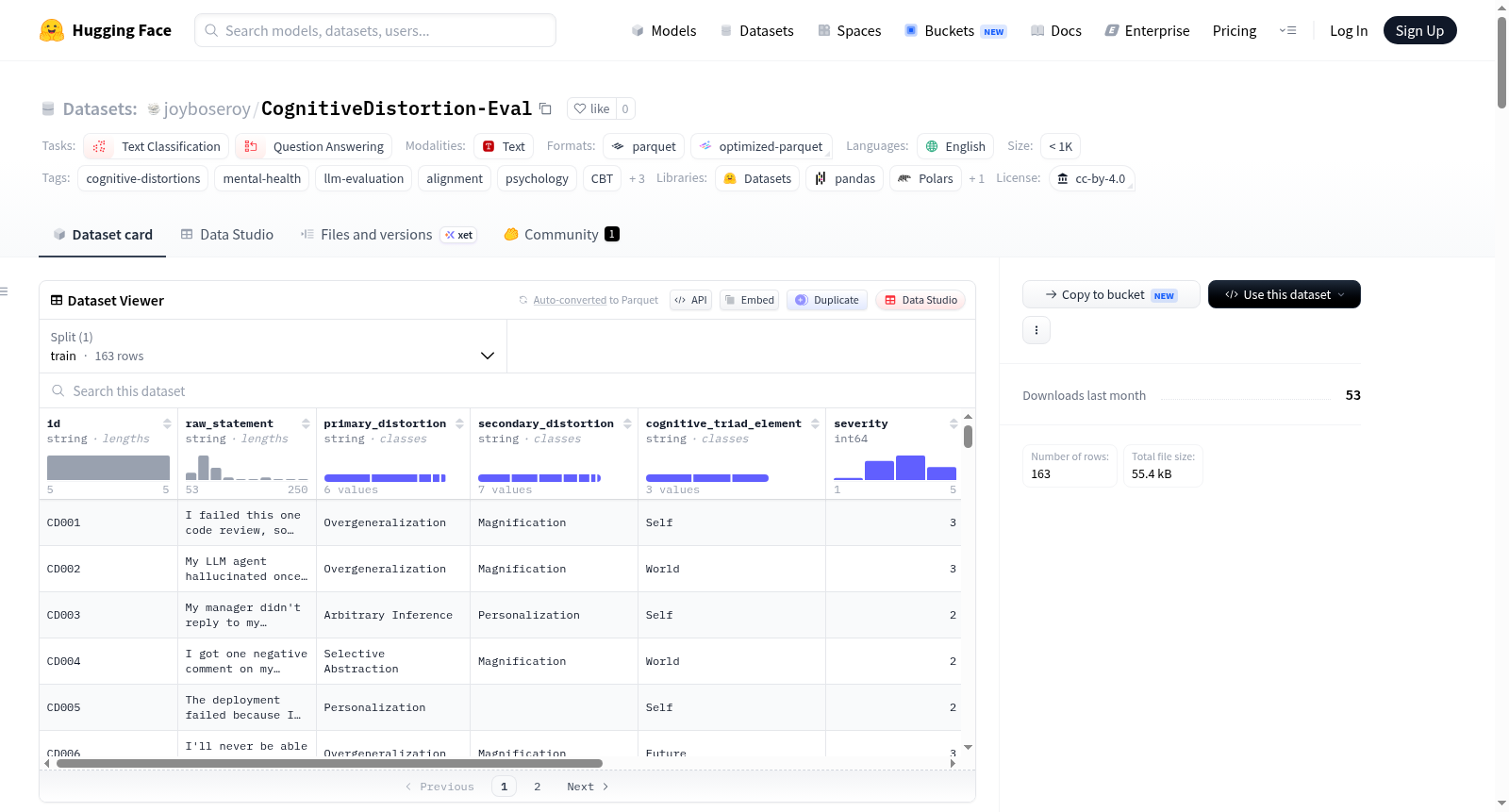
Task: Open the Community tab
Action: click(562, 235)
